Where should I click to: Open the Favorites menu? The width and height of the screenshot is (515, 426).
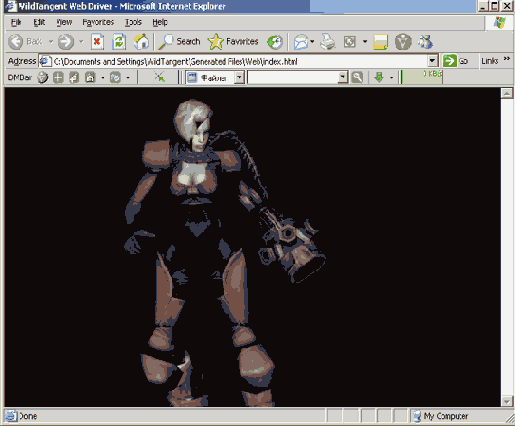tap(98, 22)
